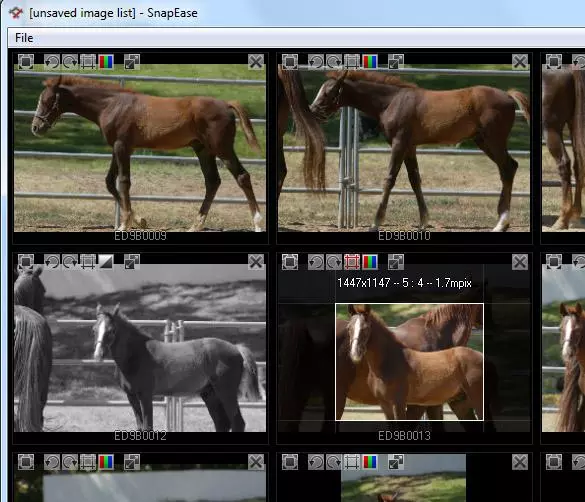This screenshot has width=585, height=502.
Task: Rotate image below ED9B0013 counterclockwise
Action: click(x=316, y=462)
